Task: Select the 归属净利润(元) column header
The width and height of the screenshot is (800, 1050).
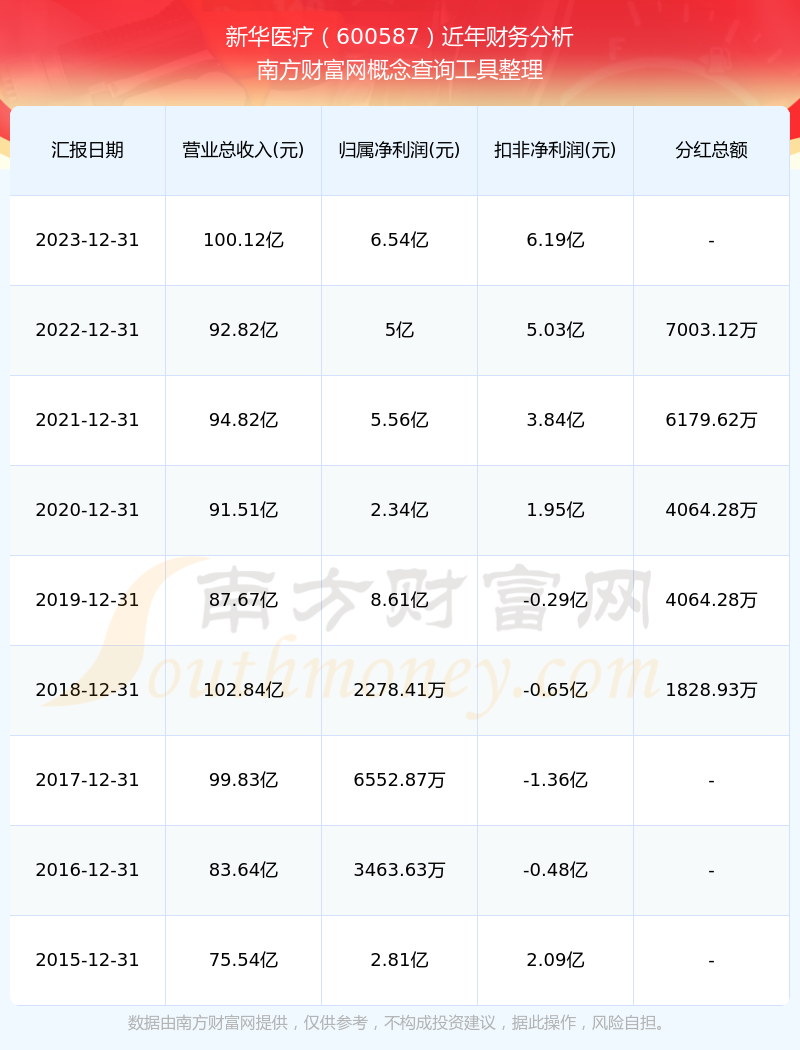Action: [400, 150]
